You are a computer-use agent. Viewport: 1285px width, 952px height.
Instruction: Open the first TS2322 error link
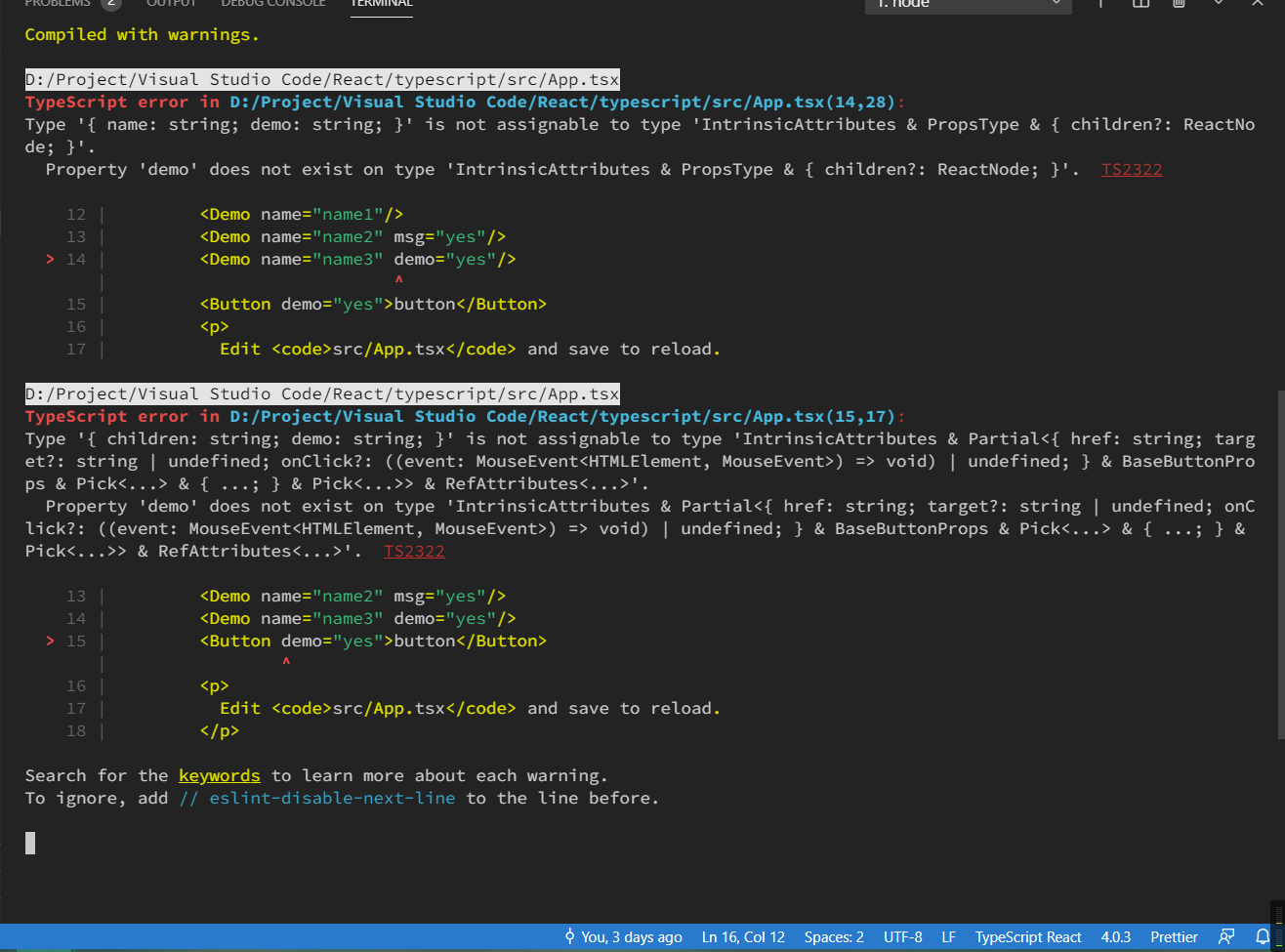point(1131,169)
